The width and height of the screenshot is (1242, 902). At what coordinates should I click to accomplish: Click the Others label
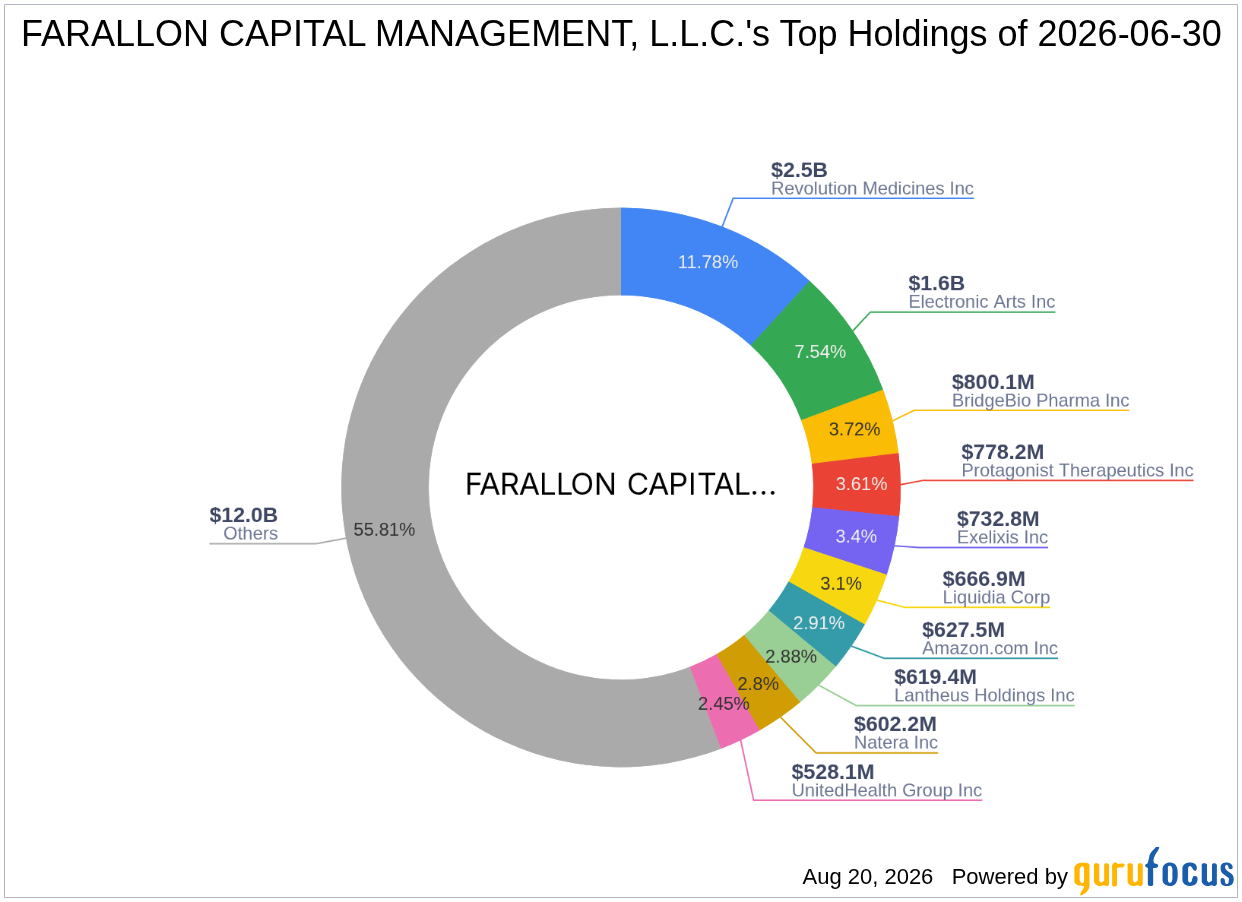click(250, 534)
